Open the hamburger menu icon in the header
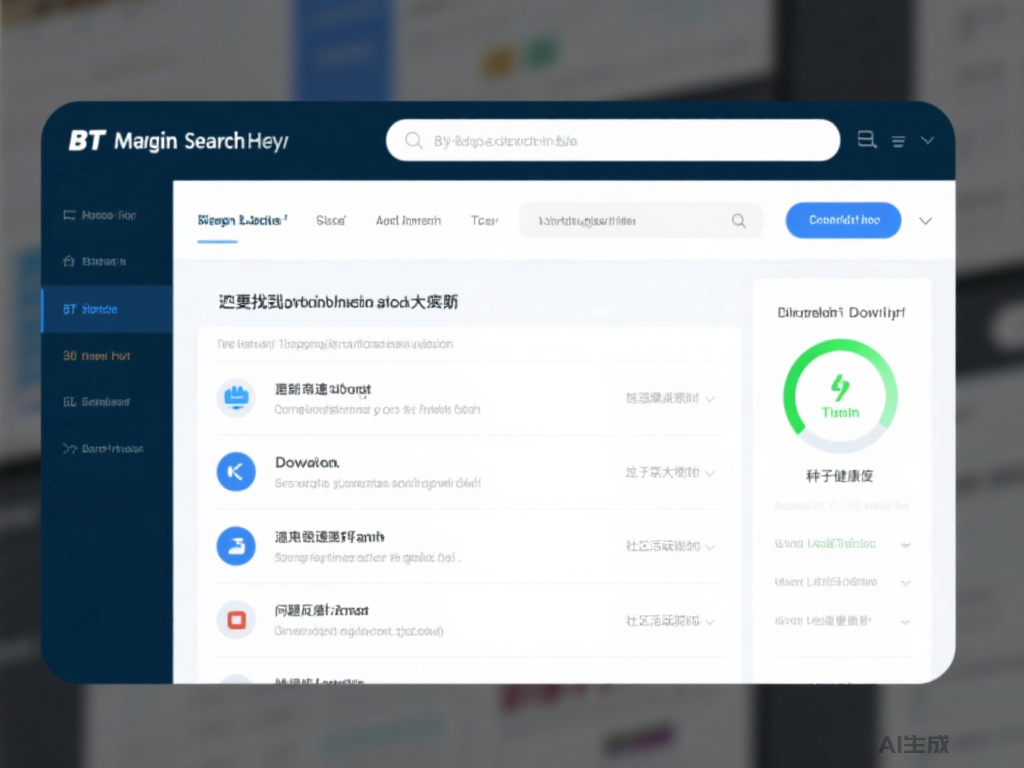This screenshot has width=1024, height=768. [x=898, y=142]
